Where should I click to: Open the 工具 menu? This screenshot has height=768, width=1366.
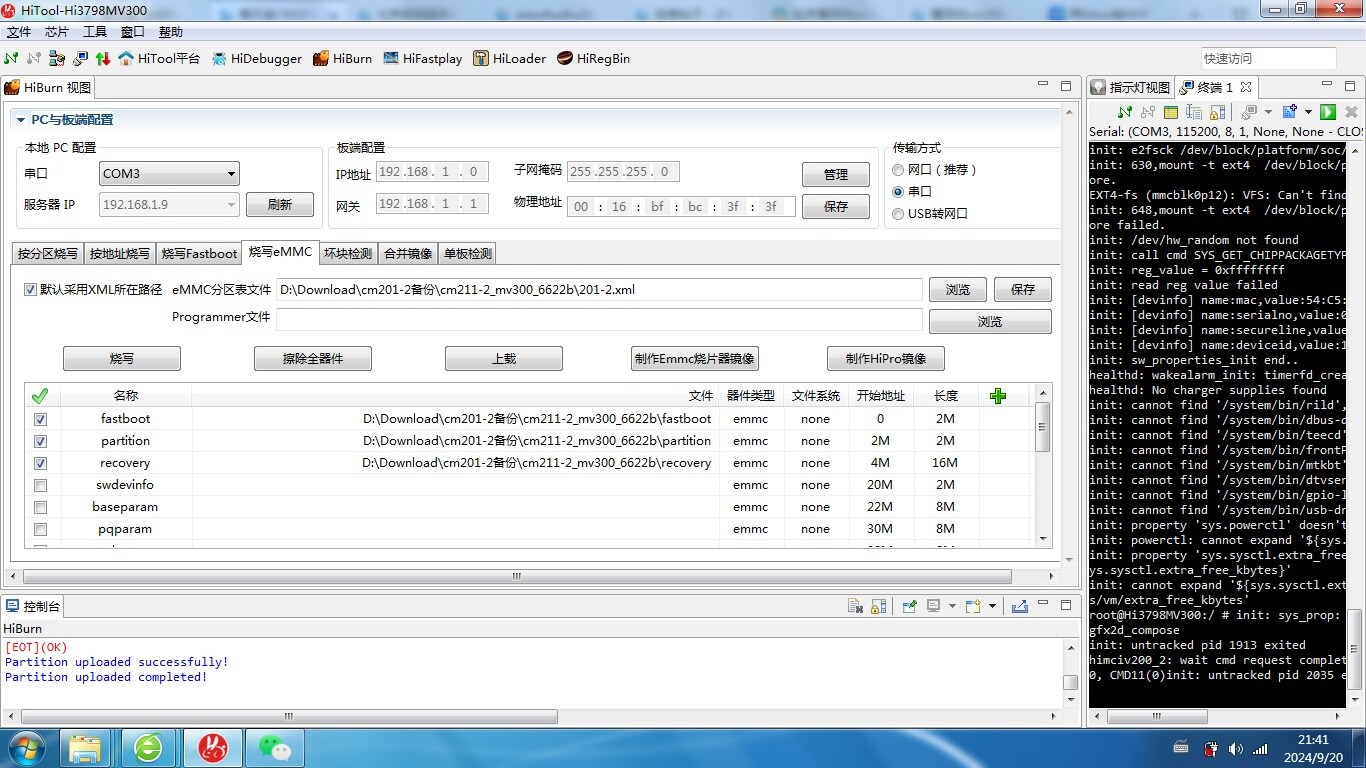tap(95, 32)
